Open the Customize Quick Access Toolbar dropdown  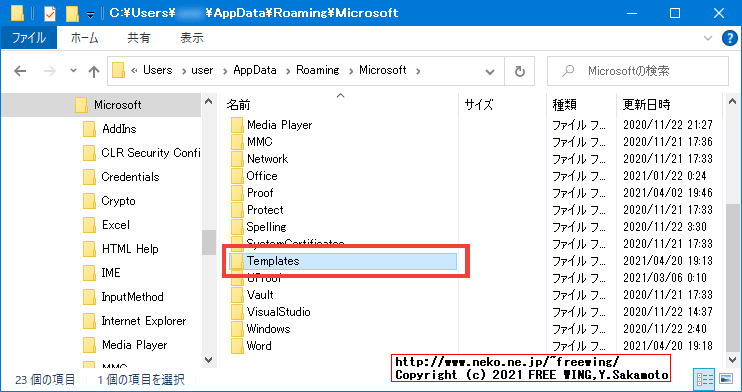[x=90, y=14]
